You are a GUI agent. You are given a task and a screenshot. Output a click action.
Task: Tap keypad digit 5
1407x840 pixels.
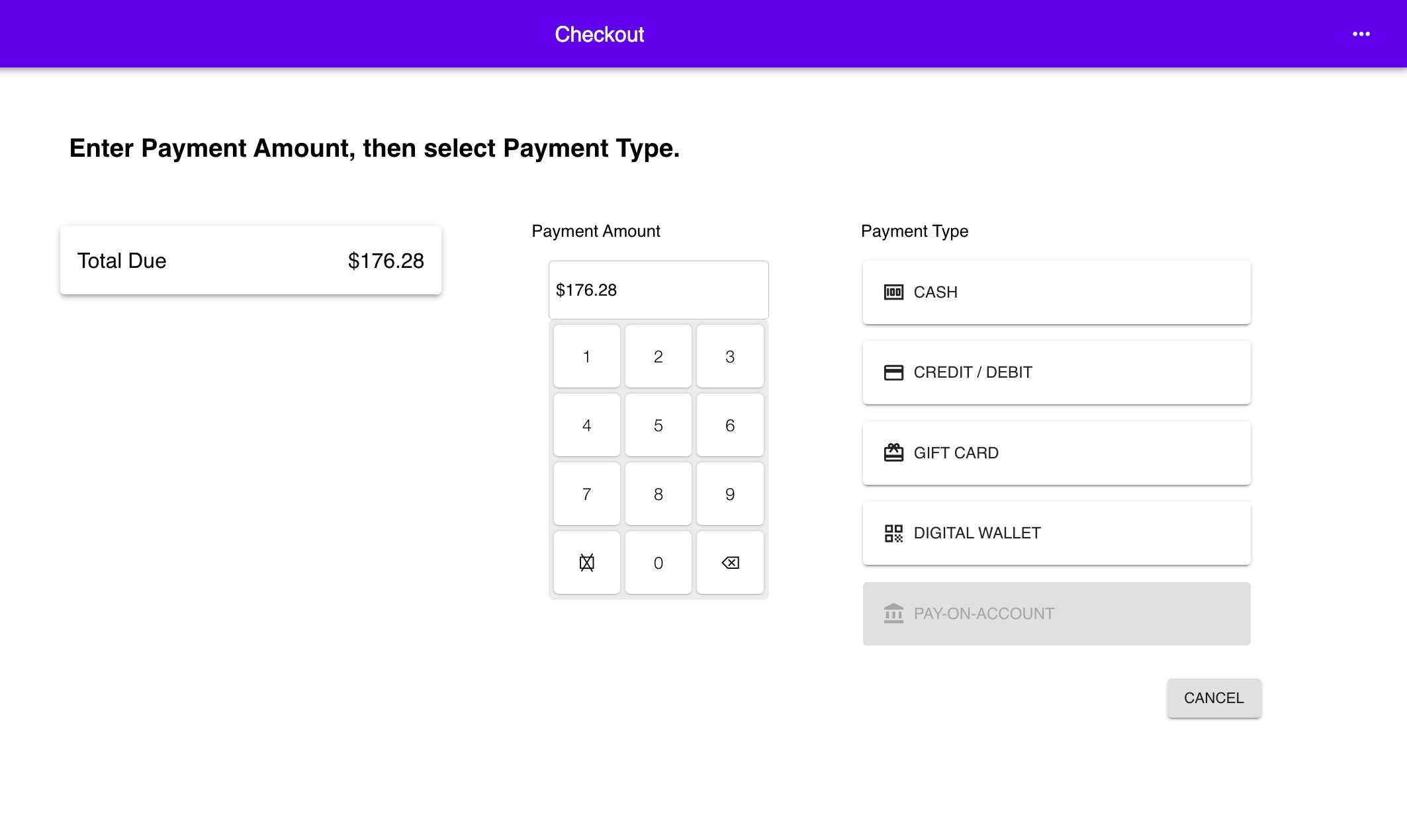tap(658, 425)
